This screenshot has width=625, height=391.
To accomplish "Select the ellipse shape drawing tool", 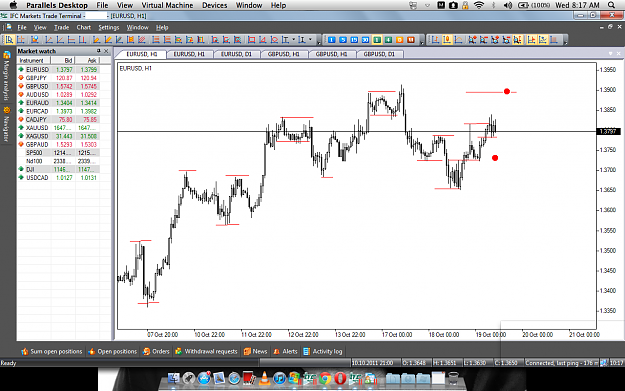I will 274,39.
